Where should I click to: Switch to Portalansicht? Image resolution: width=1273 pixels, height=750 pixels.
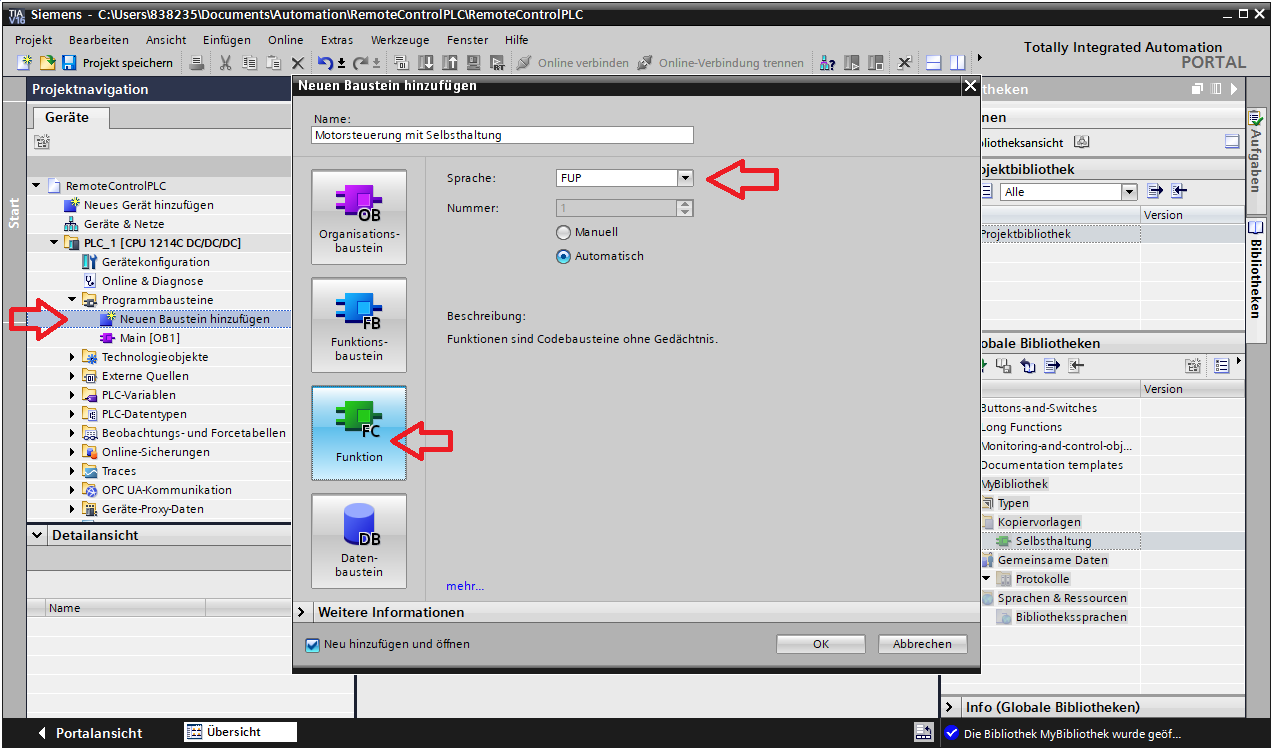[91, 733]
